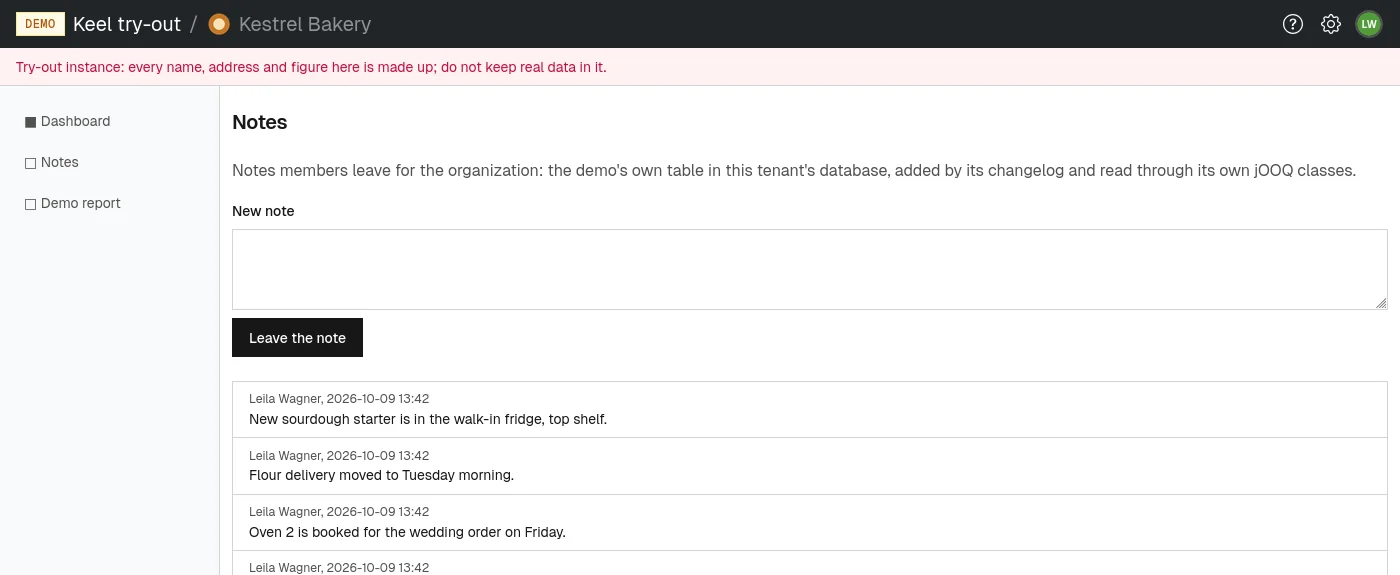Viewport: 1400px width, 575px height.
Task: Click the notes description paragraph
Action: tap(794, 170)
